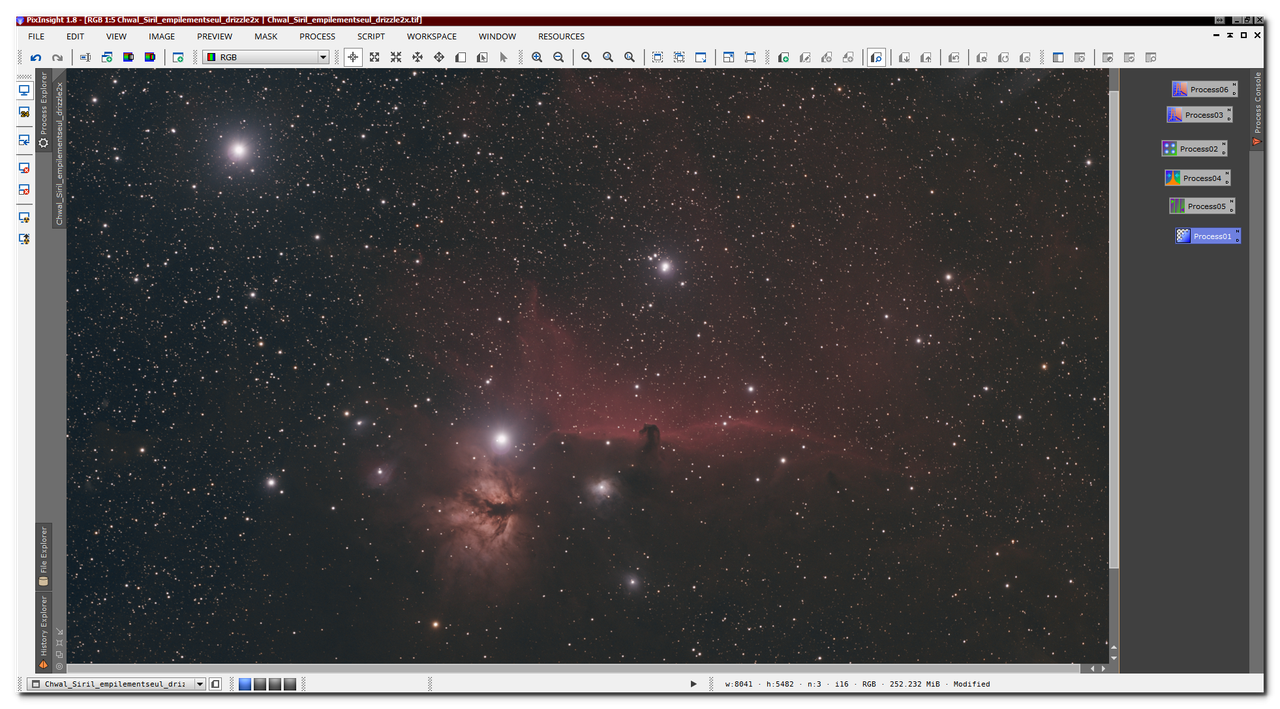Click the Explorer windows layout icon in toolbar
Screen dimensions: 1280x709
[x=1059, y=57]
